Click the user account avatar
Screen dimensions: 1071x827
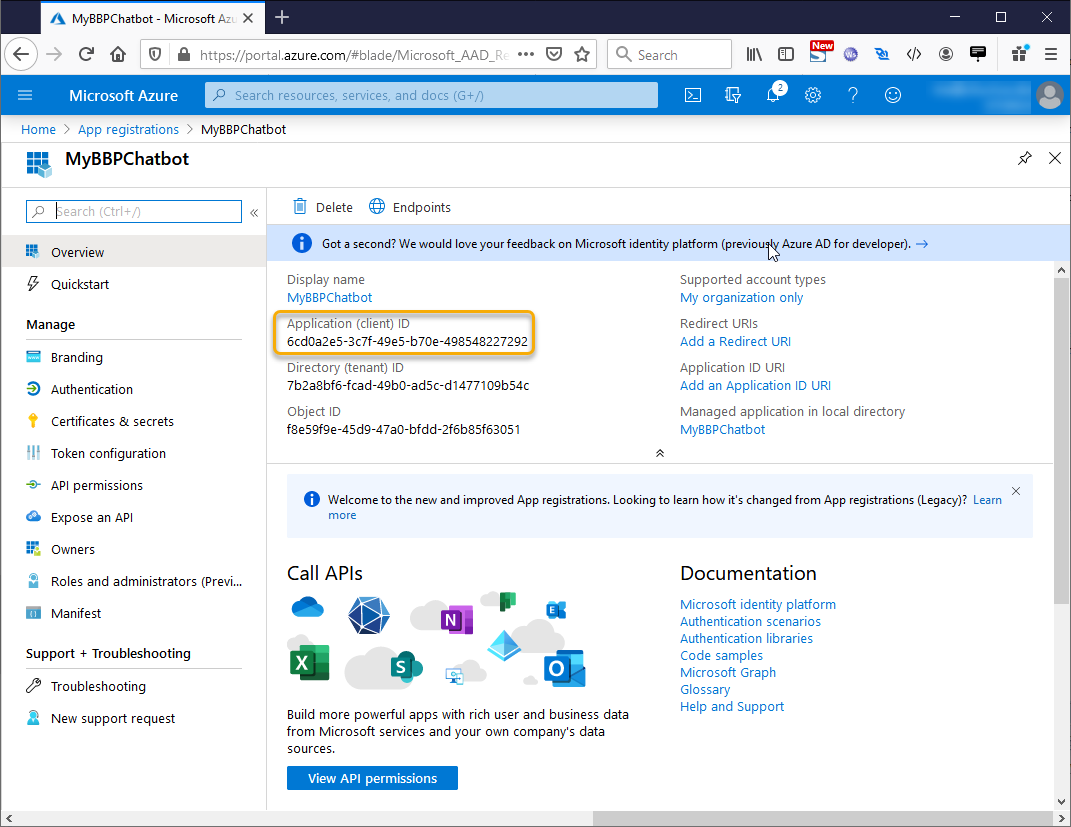[x=1049, y=95]
